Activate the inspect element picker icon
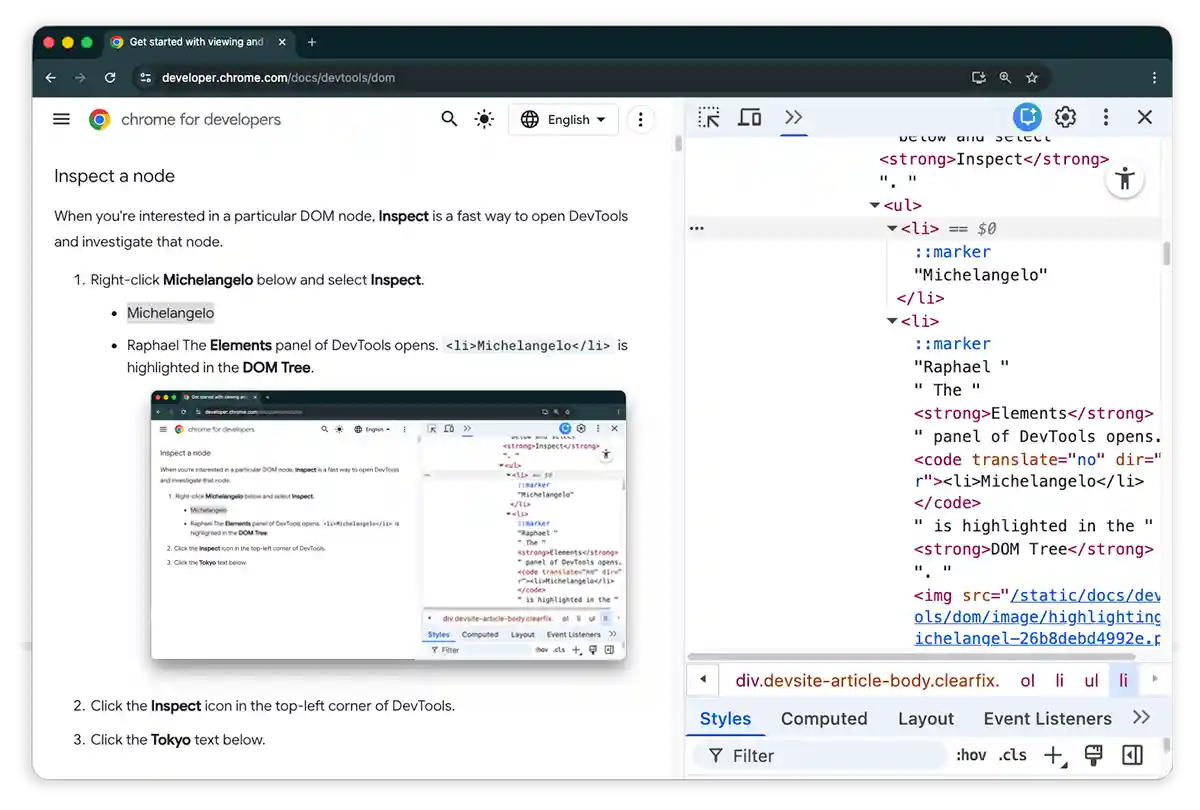This screenshot has height=810, width=1200. tap(709, 118)
